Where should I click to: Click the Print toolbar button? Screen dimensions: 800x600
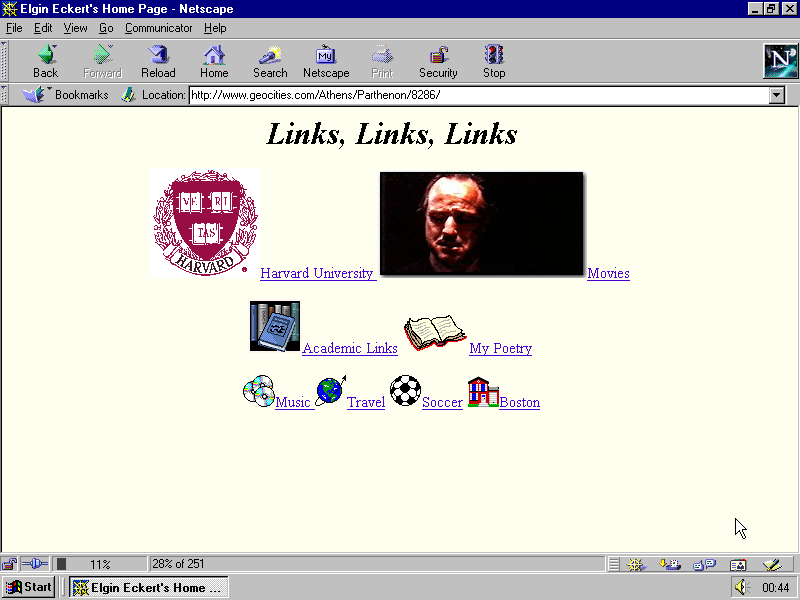pos(382,62)
